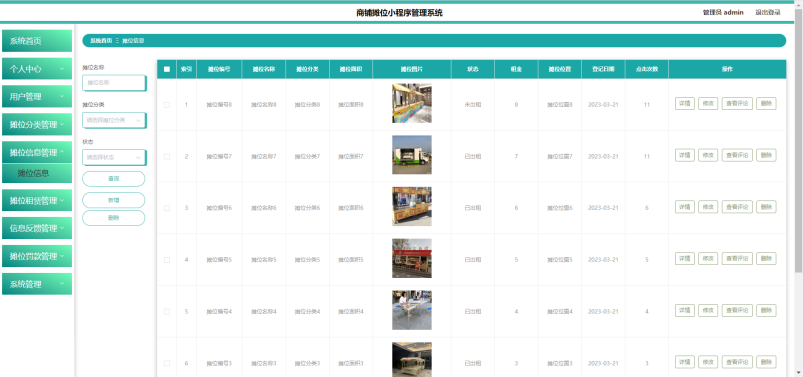The image size is (803, 377).
Task: Click the 新增 add button
Action: click(x=114, y=200)
